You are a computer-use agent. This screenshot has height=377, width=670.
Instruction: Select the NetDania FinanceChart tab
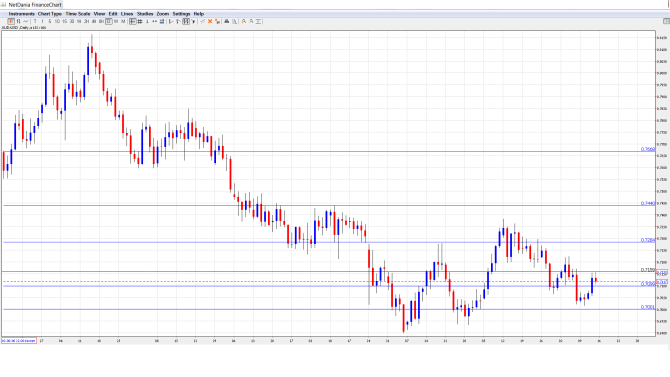pos(32,5)
